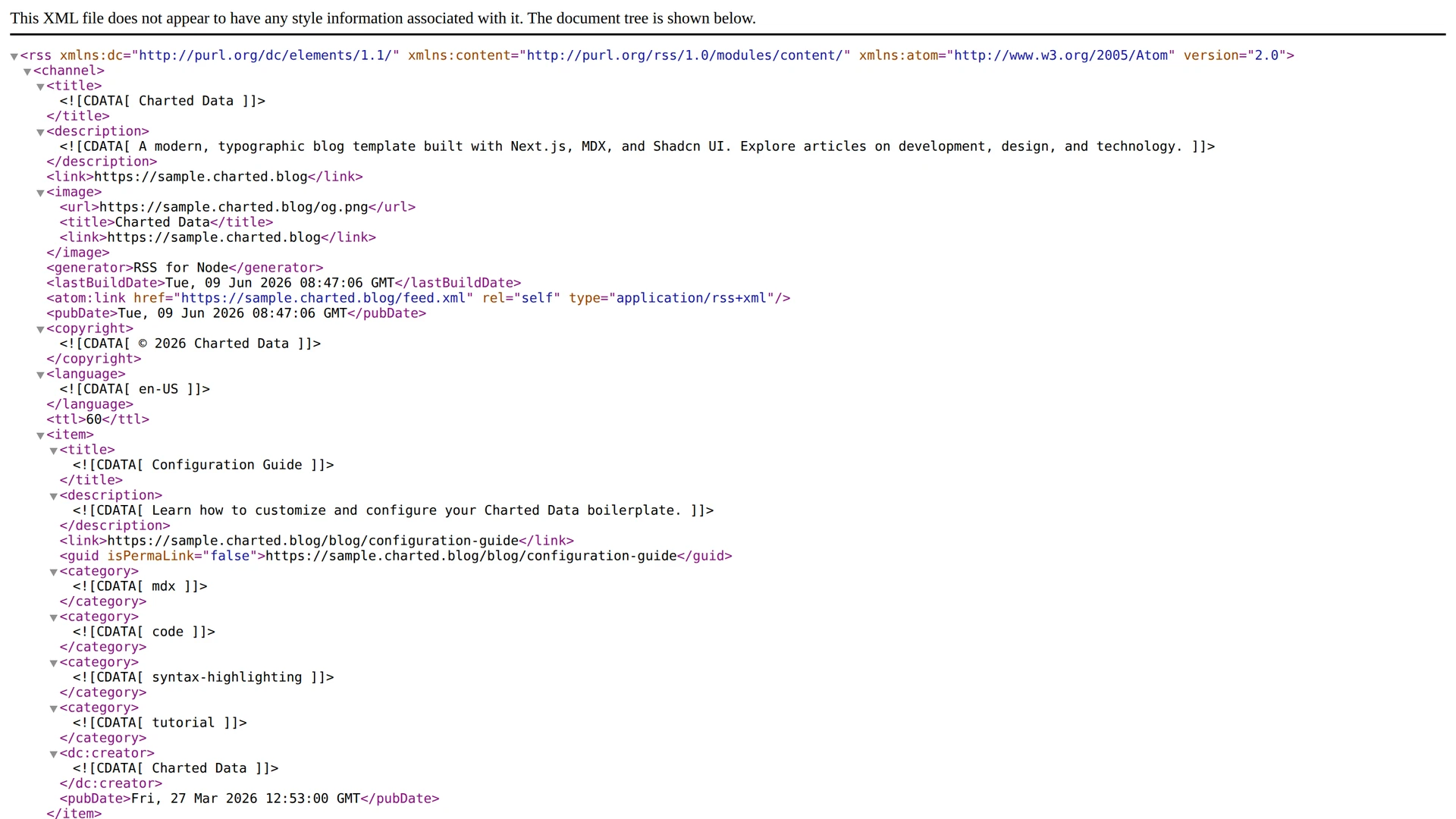Screen dimensions: 1456x819
Task: Click the closing </dc:creator> tag
Action: pyautogui.click(x=111, y=783)
